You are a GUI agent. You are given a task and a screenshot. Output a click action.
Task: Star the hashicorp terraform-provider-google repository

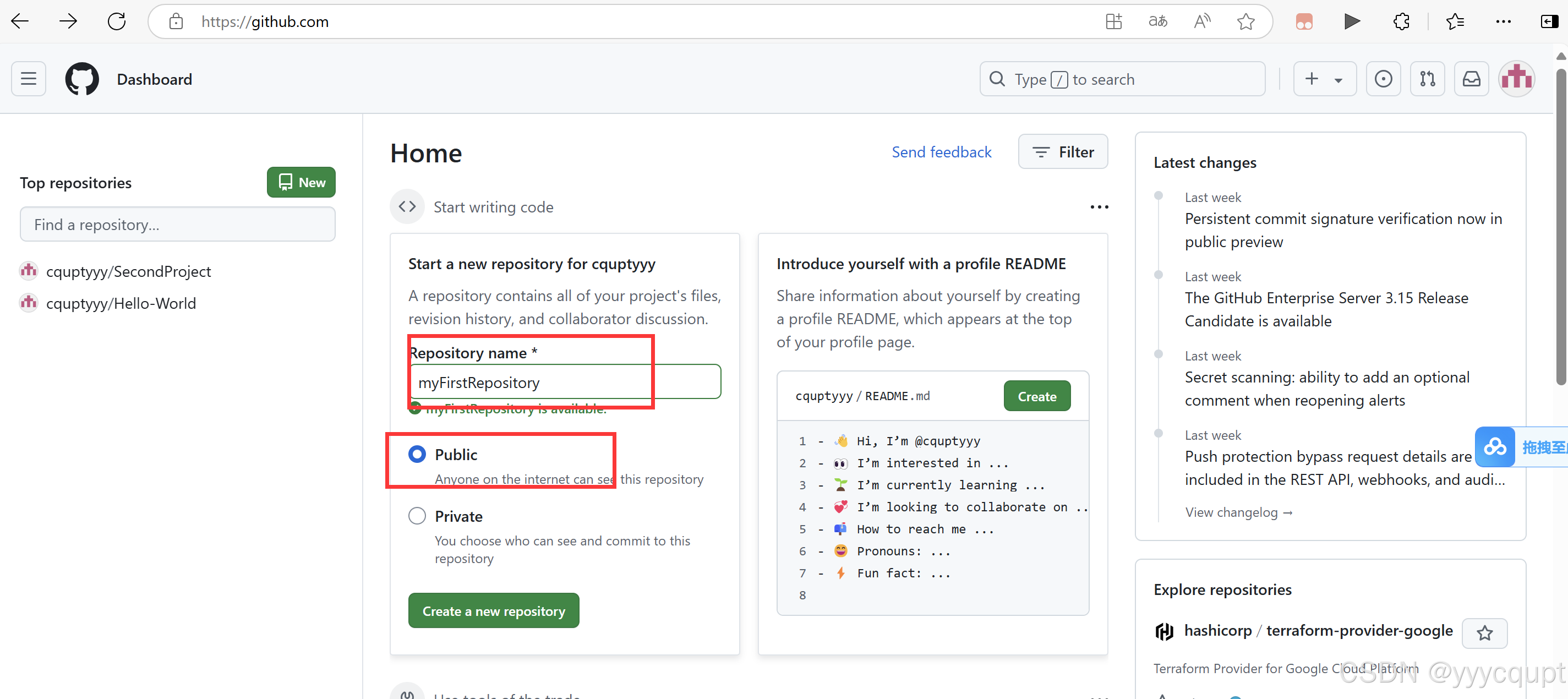click(x=1484, y=634)
